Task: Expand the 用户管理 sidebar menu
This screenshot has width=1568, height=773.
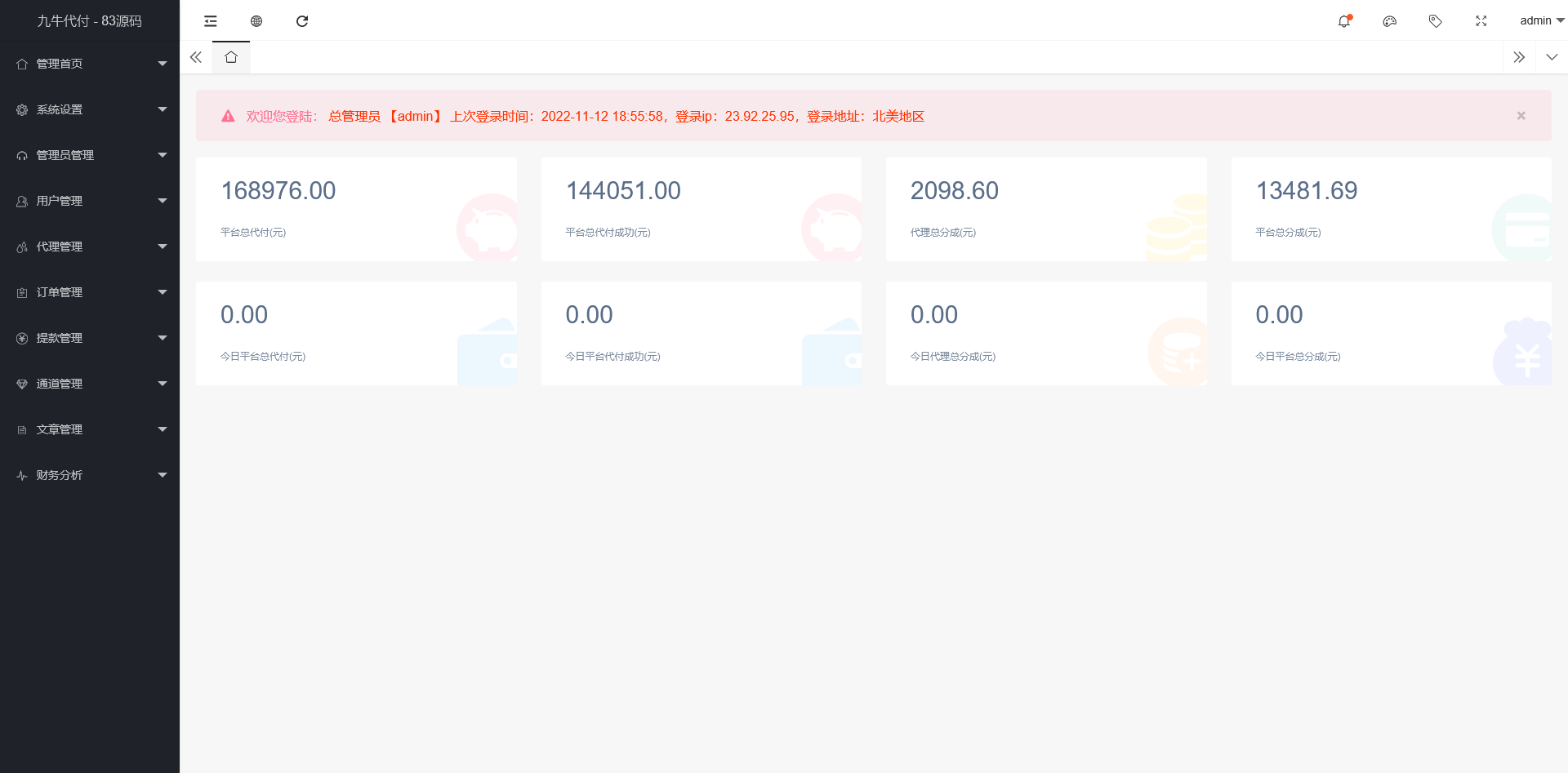Action: [90, 201]
